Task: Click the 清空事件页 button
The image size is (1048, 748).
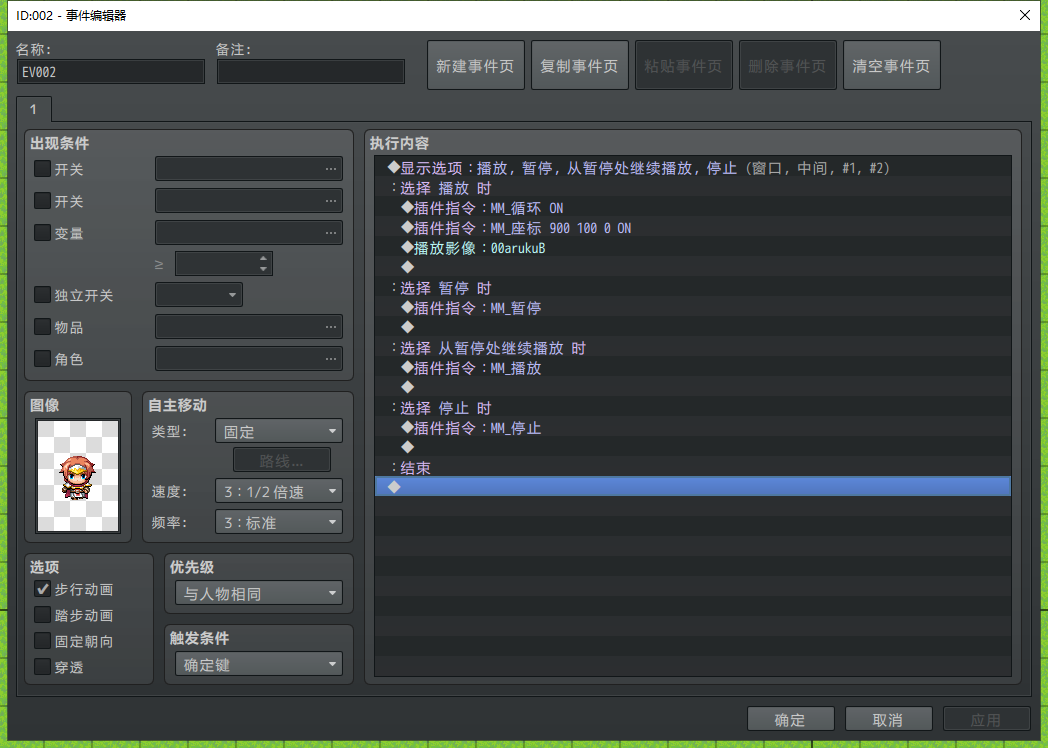Action: (x=892, y=66)
